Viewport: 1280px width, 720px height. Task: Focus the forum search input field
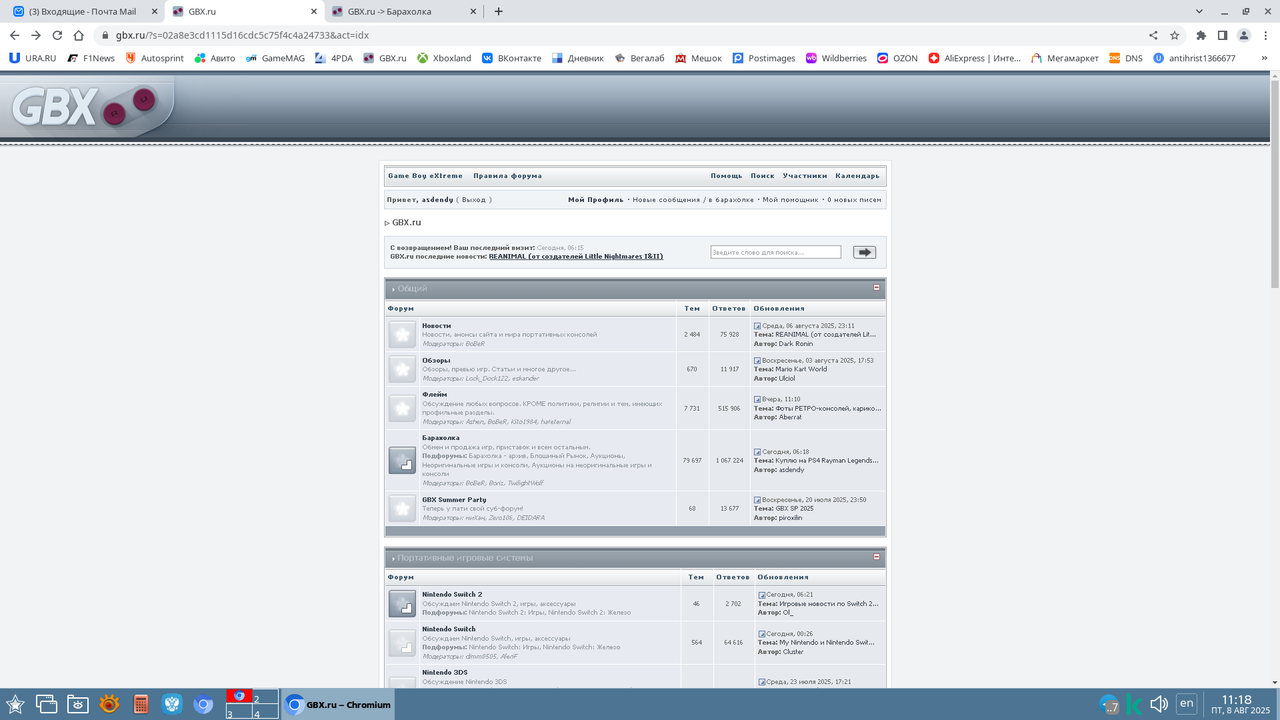click(776, 253)
